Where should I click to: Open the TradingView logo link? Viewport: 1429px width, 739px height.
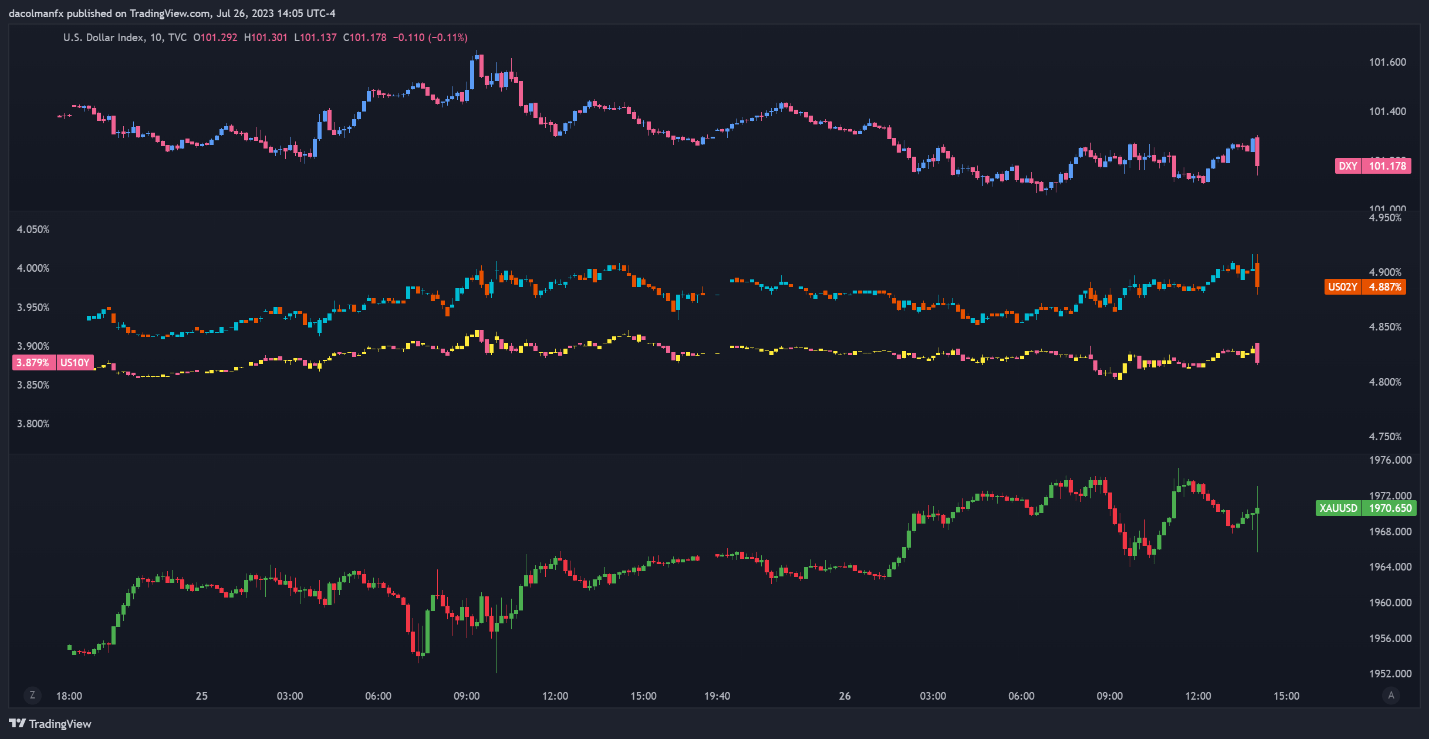(49, 724)
